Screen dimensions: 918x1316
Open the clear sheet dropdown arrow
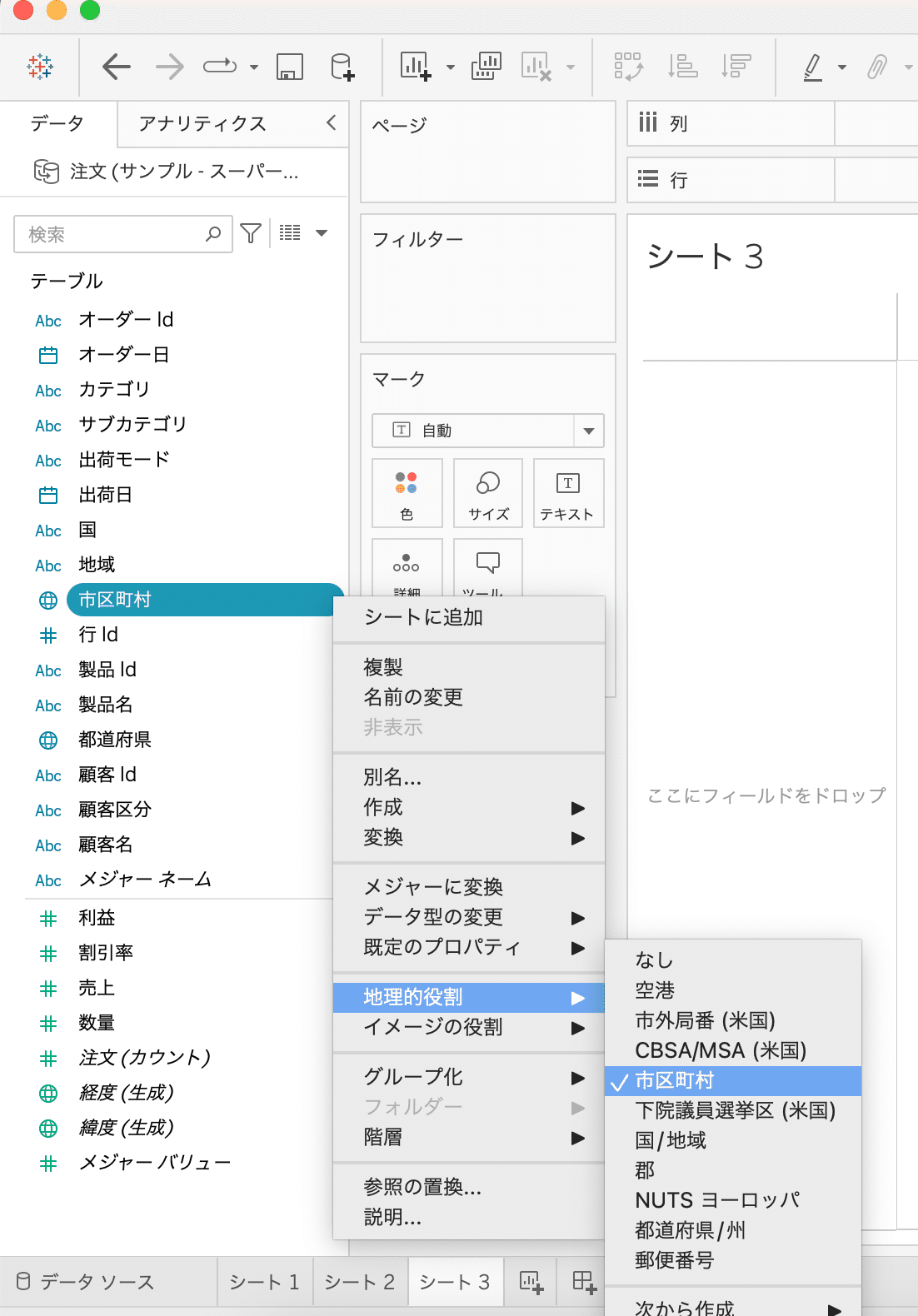(571, 67)
